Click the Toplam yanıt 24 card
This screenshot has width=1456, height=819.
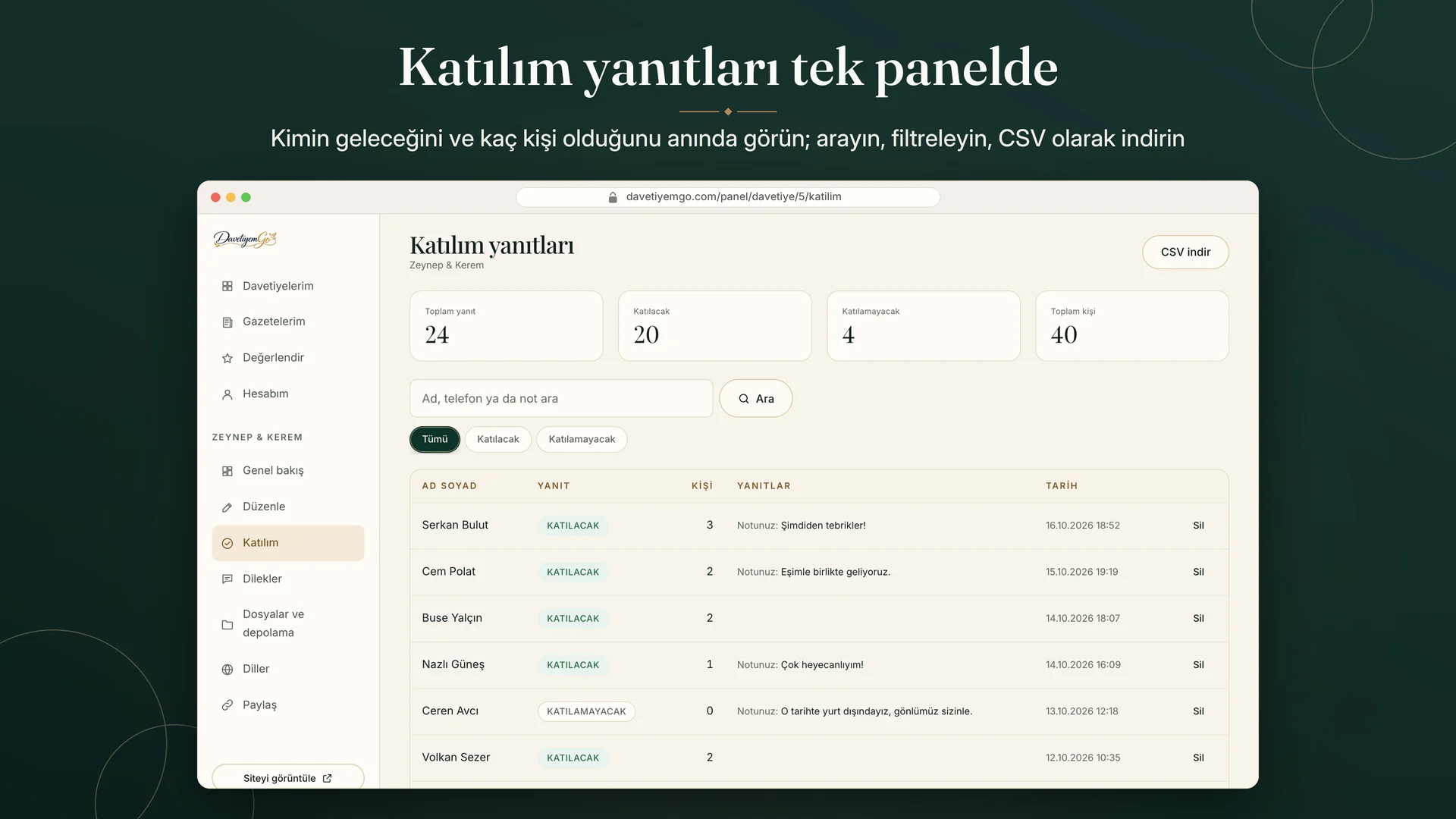click(x=506, y=326)
